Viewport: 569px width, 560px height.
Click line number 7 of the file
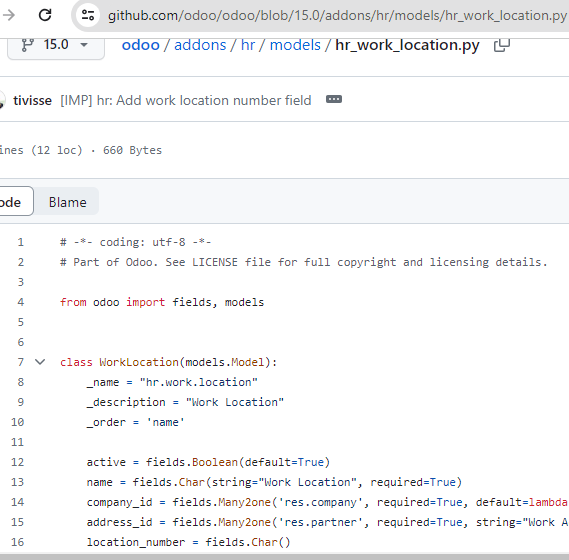pyautogui.click(x=21, y=362)
